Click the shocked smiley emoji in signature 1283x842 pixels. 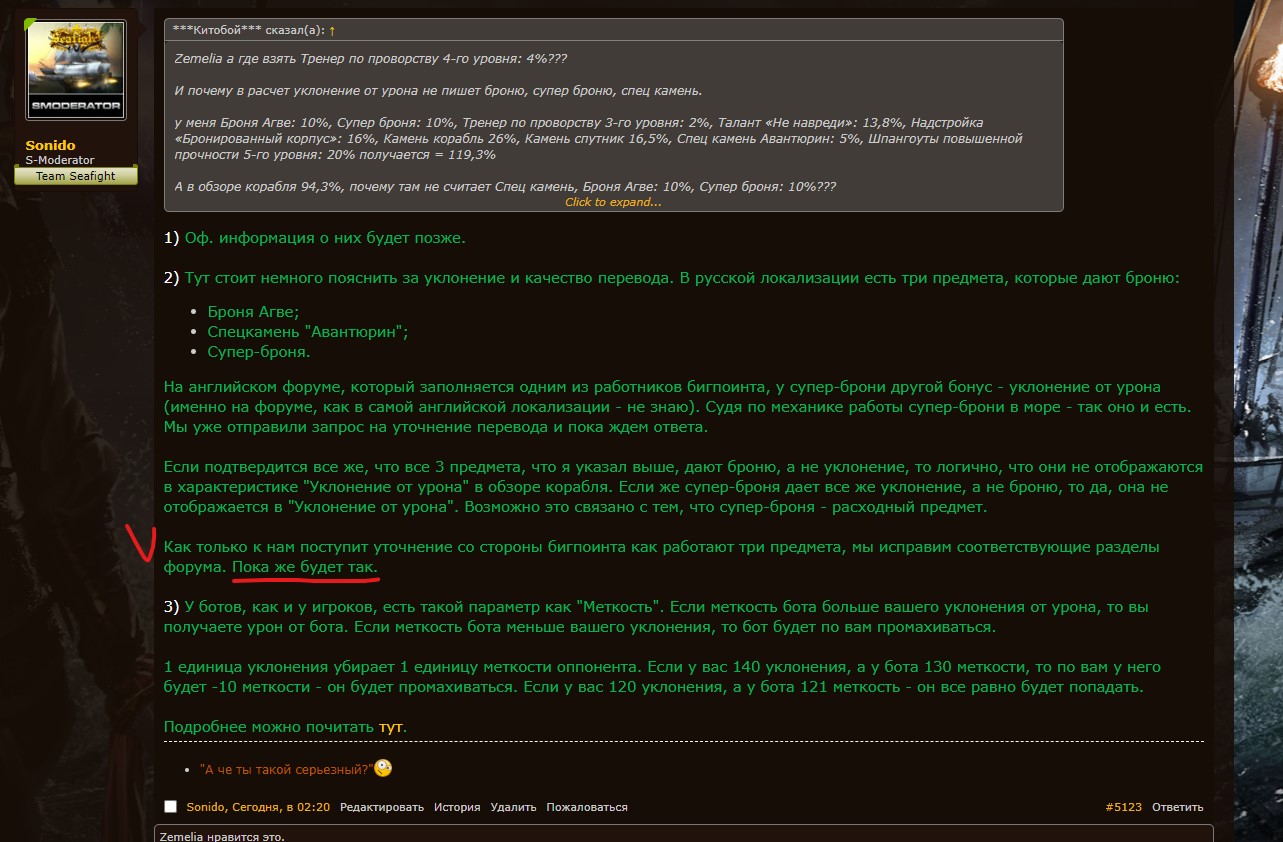pos(382,769)
